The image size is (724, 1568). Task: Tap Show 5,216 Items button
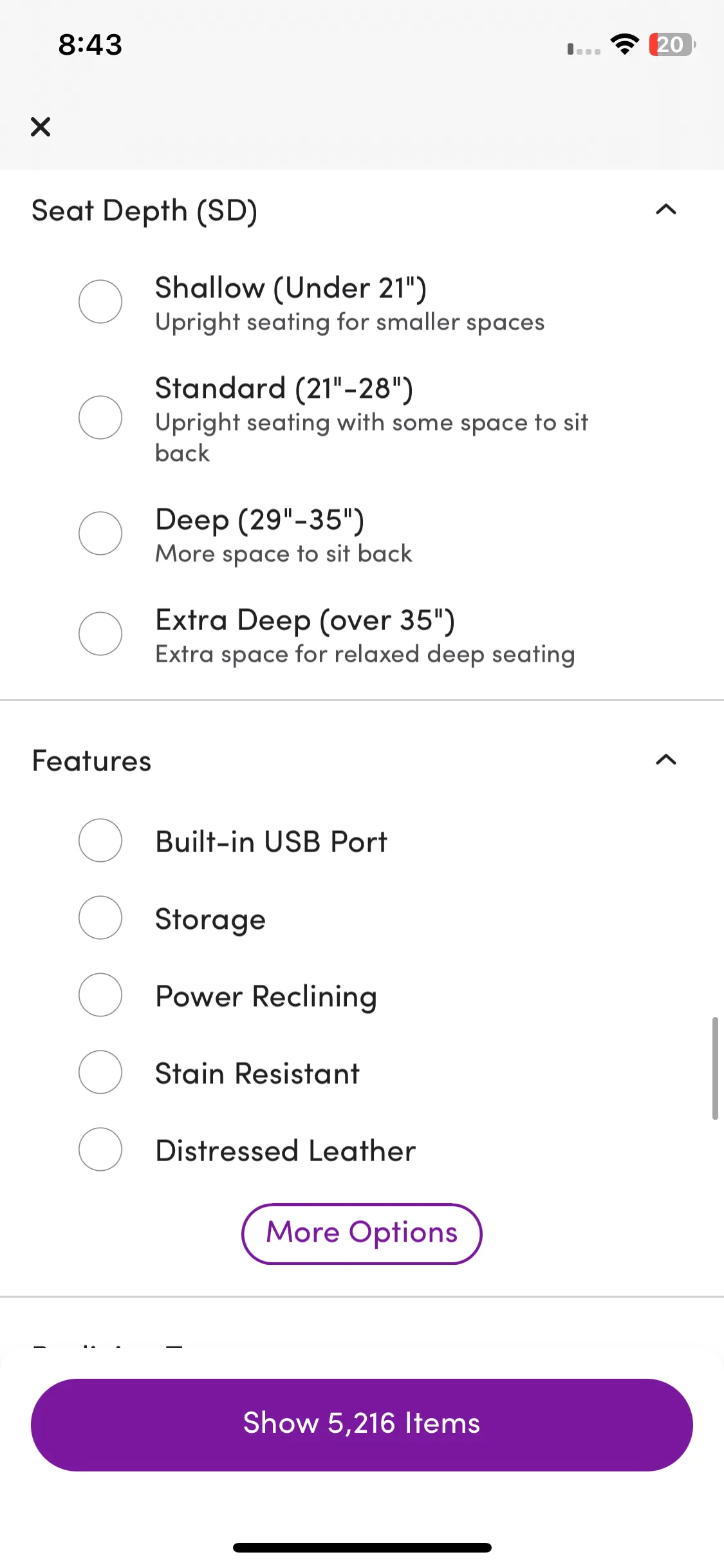362,1424
